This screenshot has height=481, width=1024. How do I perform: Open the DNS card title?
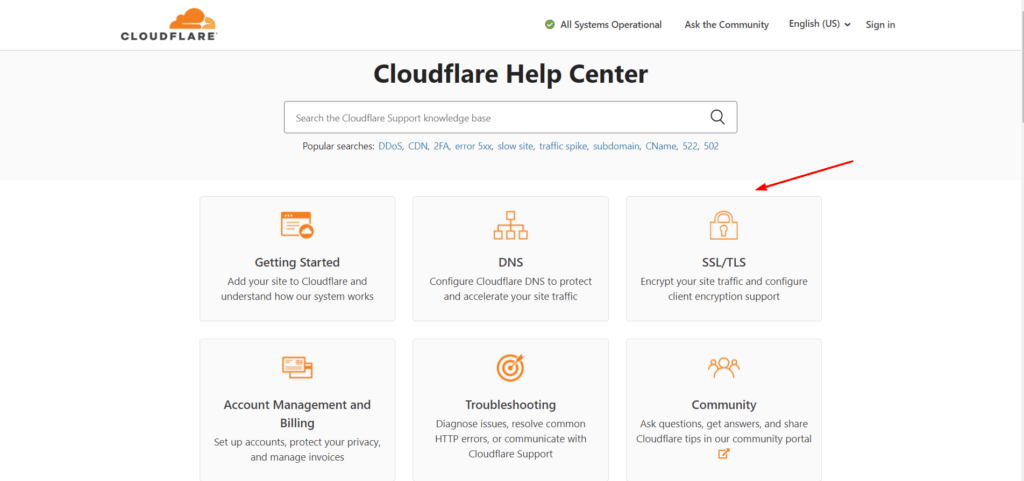pyautogui.click(x=511, y=262)
